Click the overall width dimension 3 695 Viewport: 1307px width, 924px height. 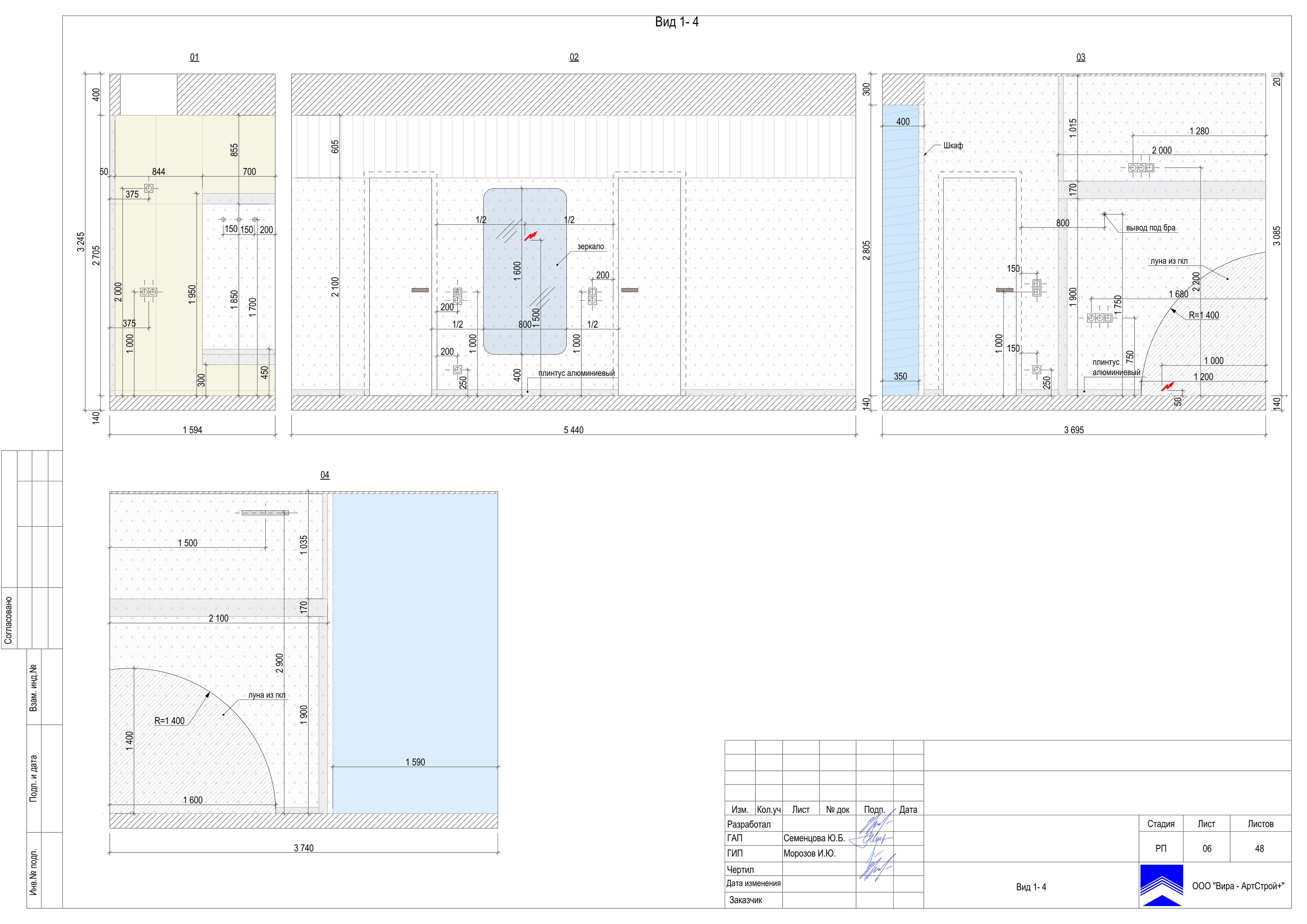click(1074, 430)
